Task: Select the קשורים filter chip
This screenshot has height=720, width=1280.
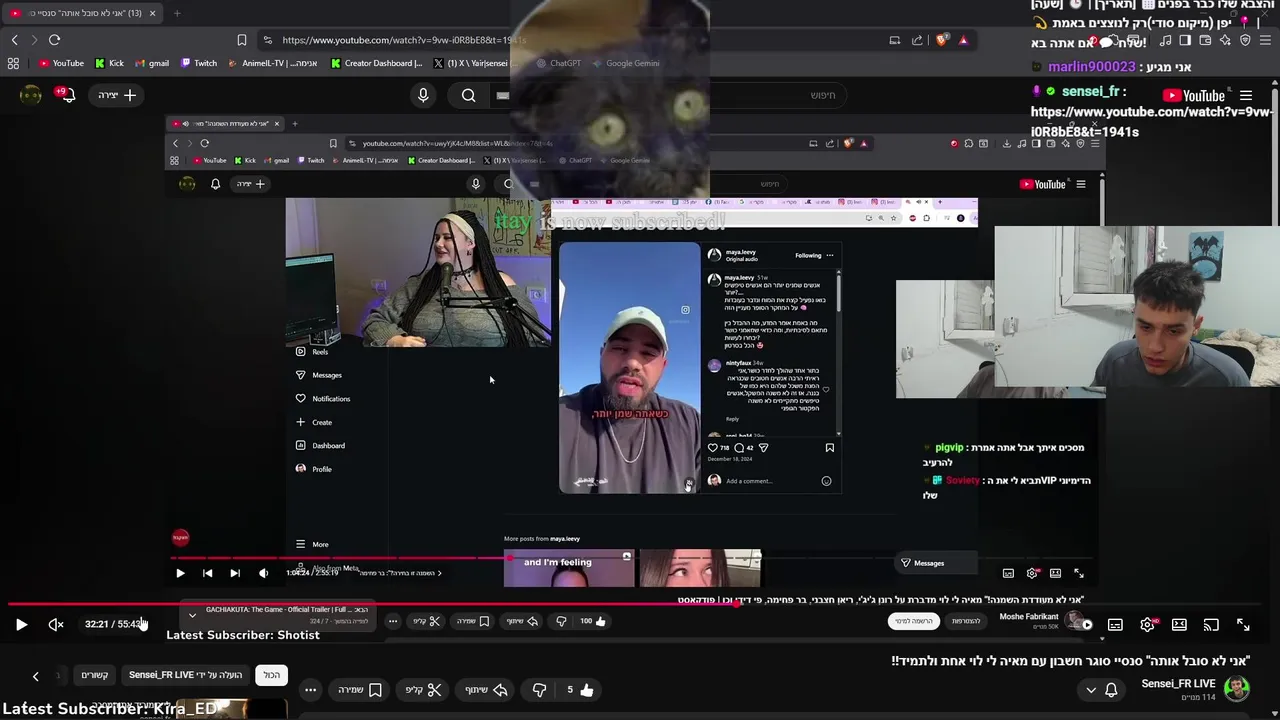Action: pyautogui.click(x=95, y=675)
